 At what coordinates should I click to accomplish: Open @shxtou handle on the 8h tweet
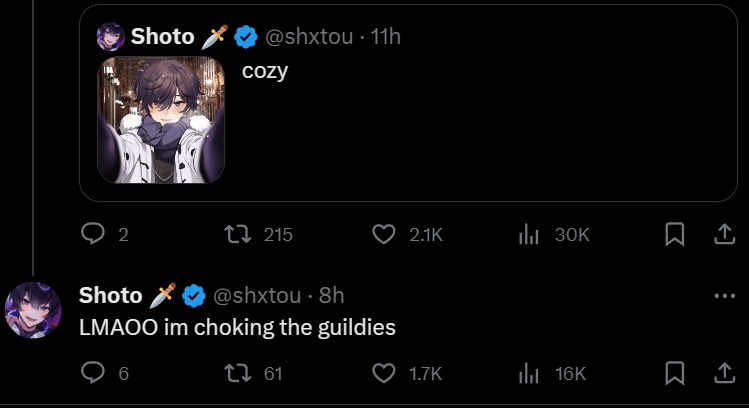(257, 296)
